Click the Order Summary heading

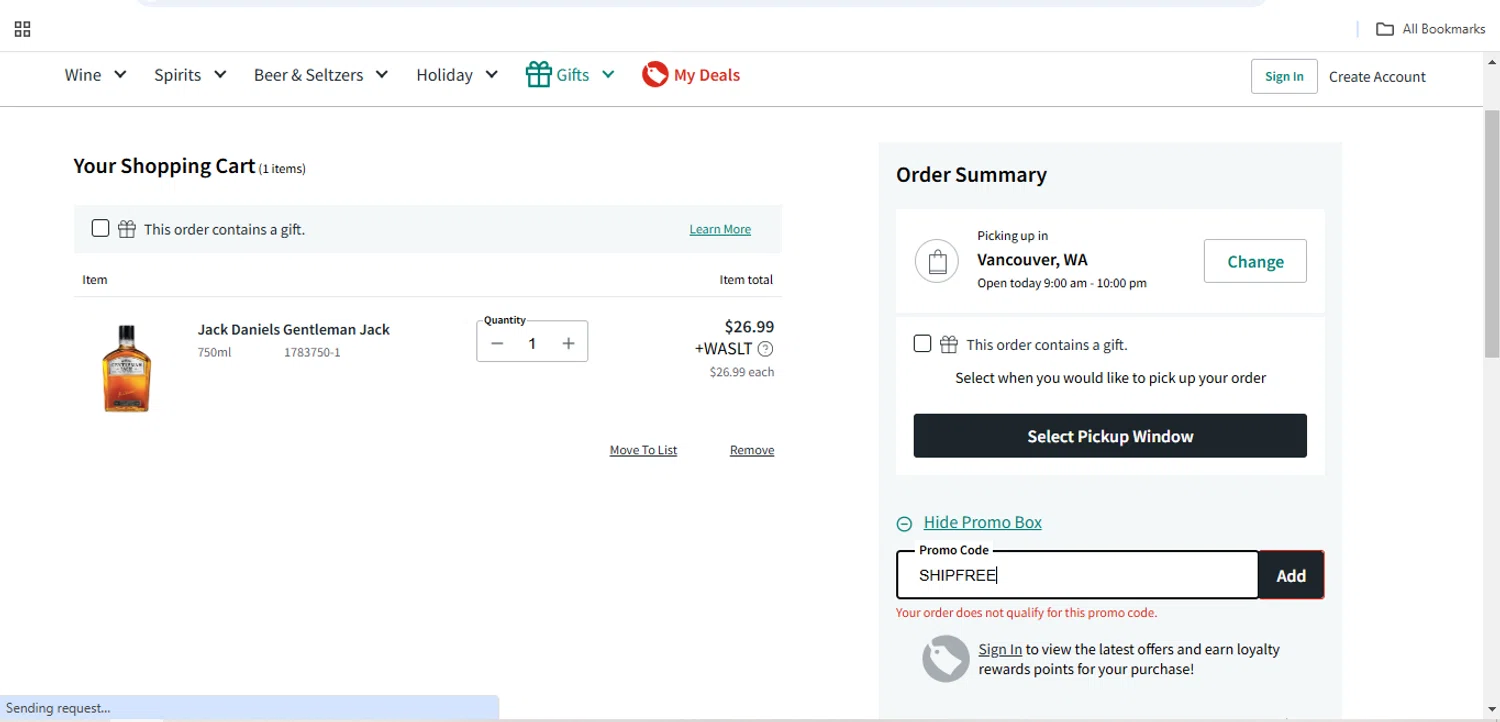(x=971, y=174)
